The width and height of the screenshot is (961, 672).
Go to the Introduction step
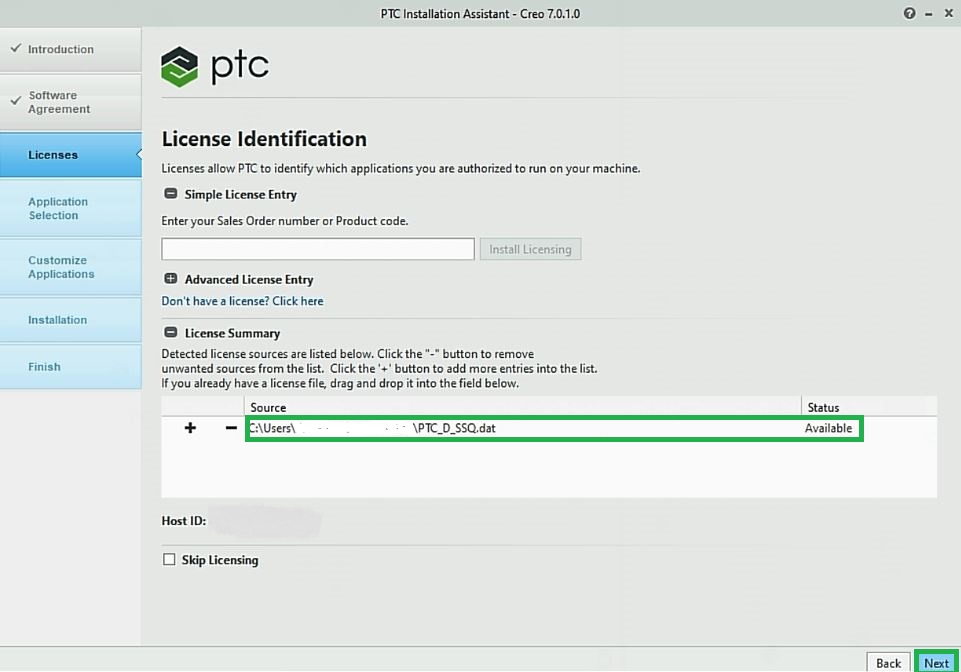(x=70, y=49)
